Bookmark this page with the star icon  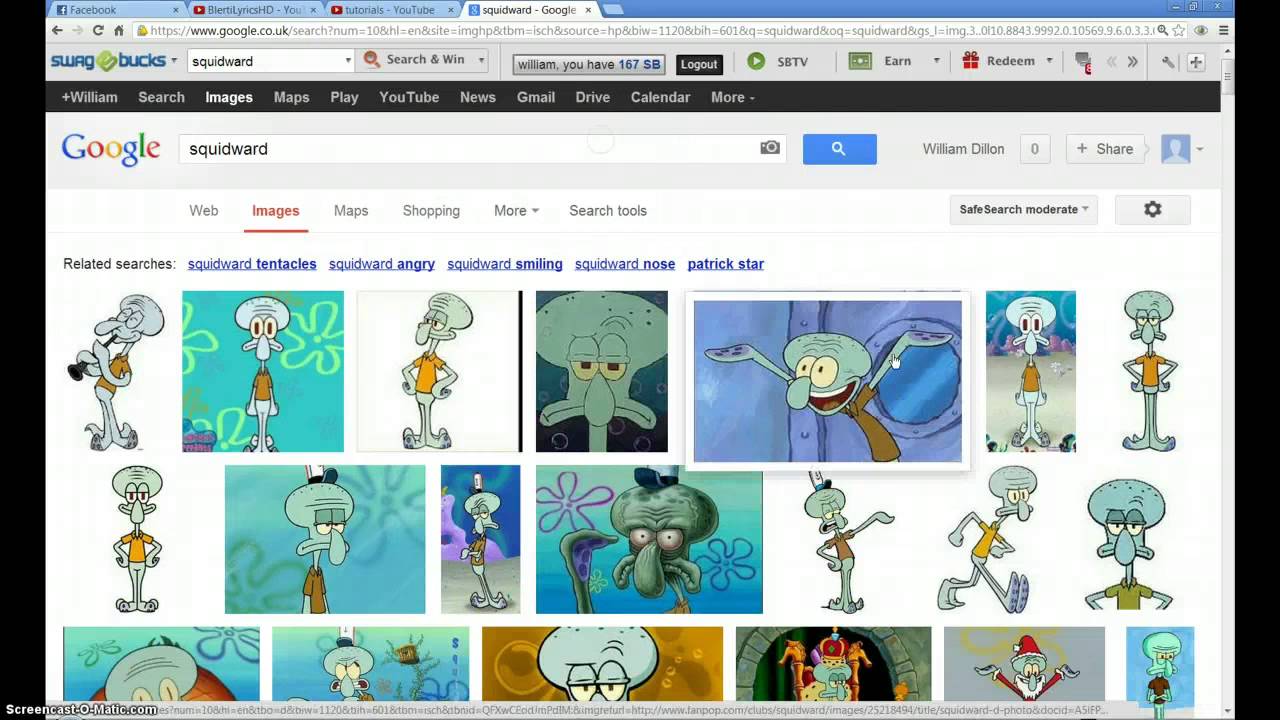point(1179,31)
